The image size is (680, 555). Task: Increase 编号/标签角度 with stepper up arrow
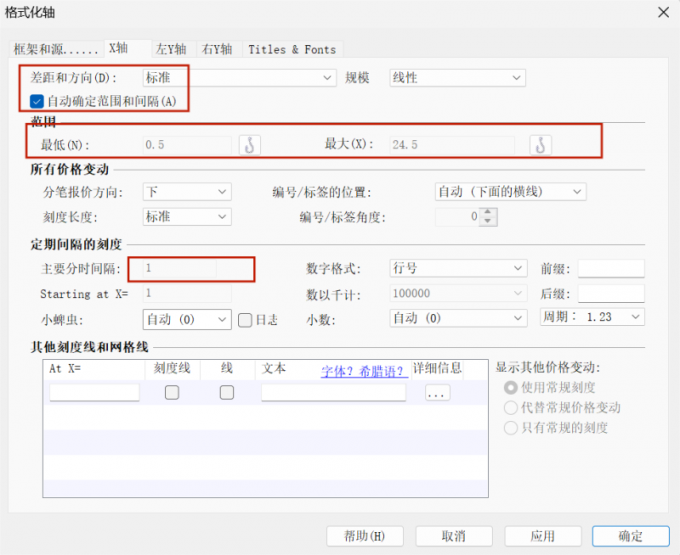tap(488, 212)
